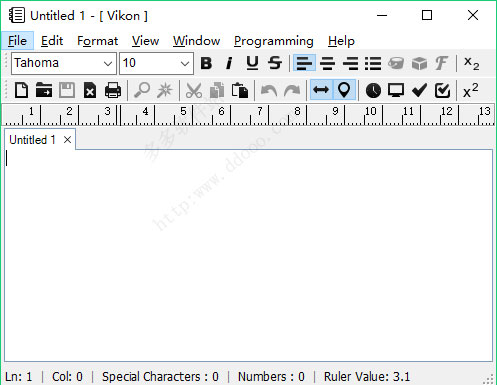Click the window resize grip
The height and width of the screenshot is (385, 497).
(x=489, y=379)
